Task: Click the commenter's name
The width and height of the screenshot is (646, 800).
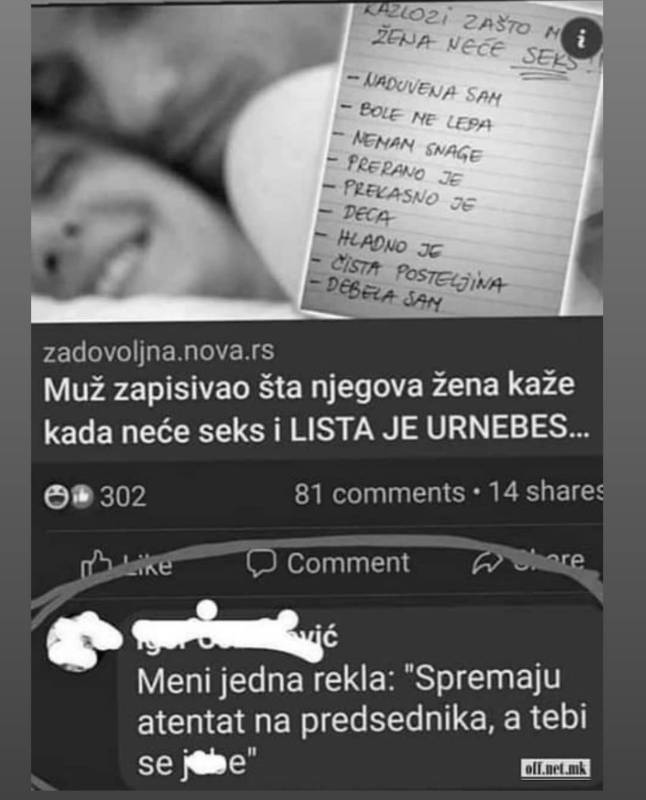Action: [x=236, y=635]
